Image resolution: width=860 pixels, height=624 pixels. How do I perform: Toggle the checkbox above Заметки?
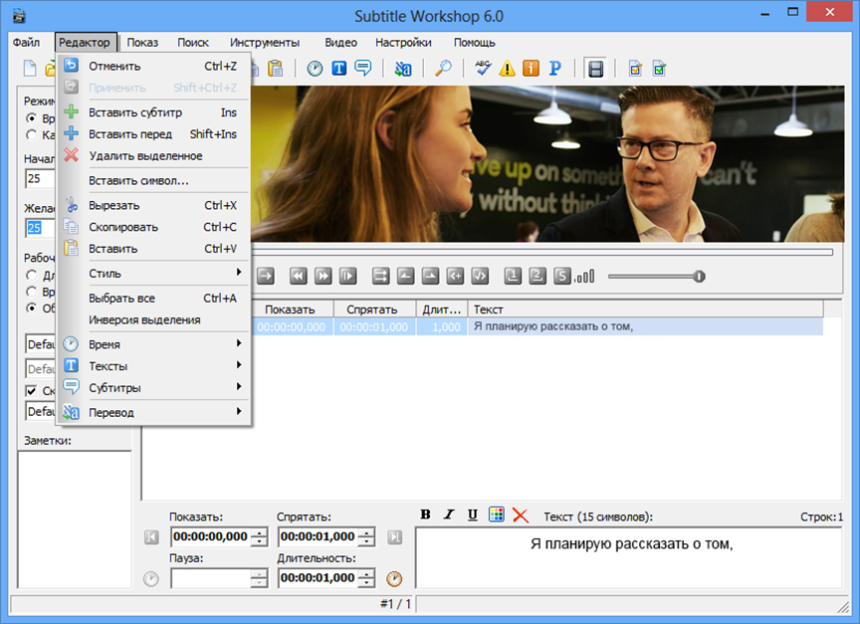point(31,390)
